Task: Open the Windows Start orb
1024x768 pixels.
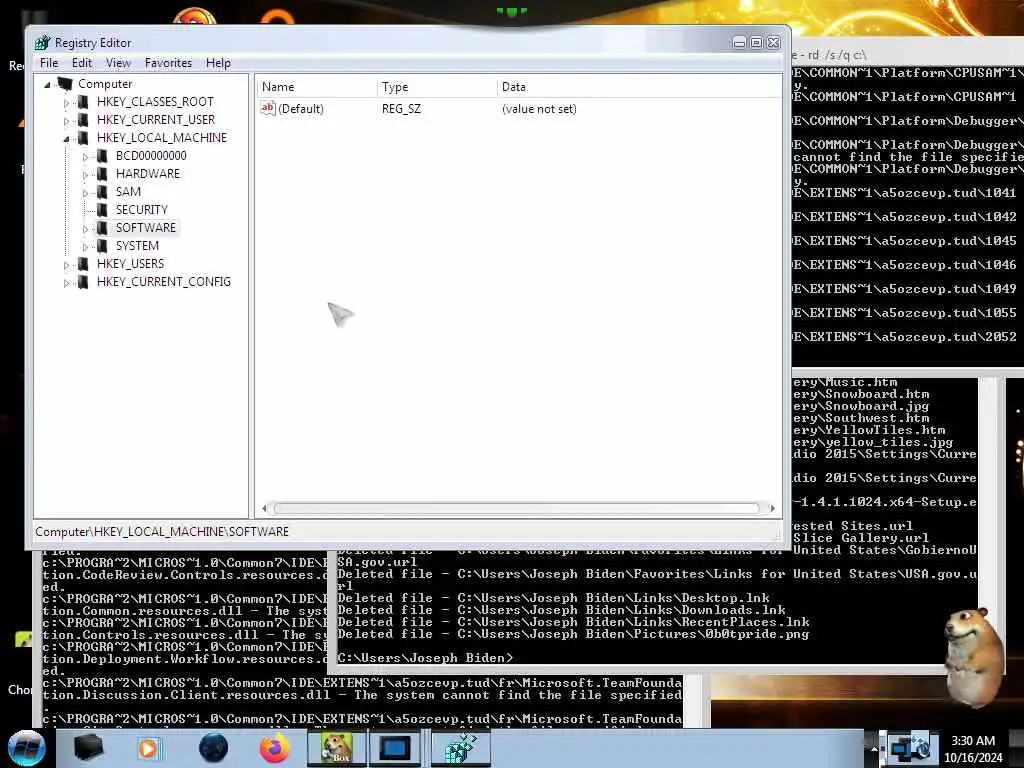Action: [27, 748]
